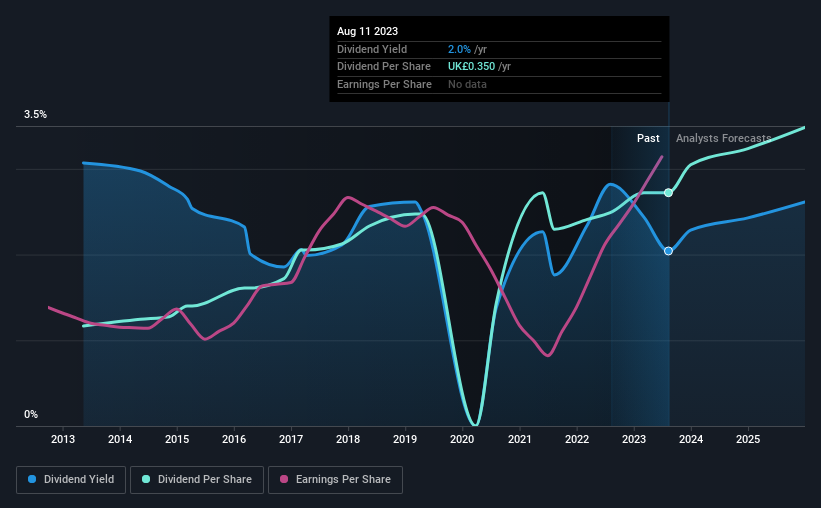Select the Dividend Yield data point marker
The image size is (821, 508).
pos(668,251)
